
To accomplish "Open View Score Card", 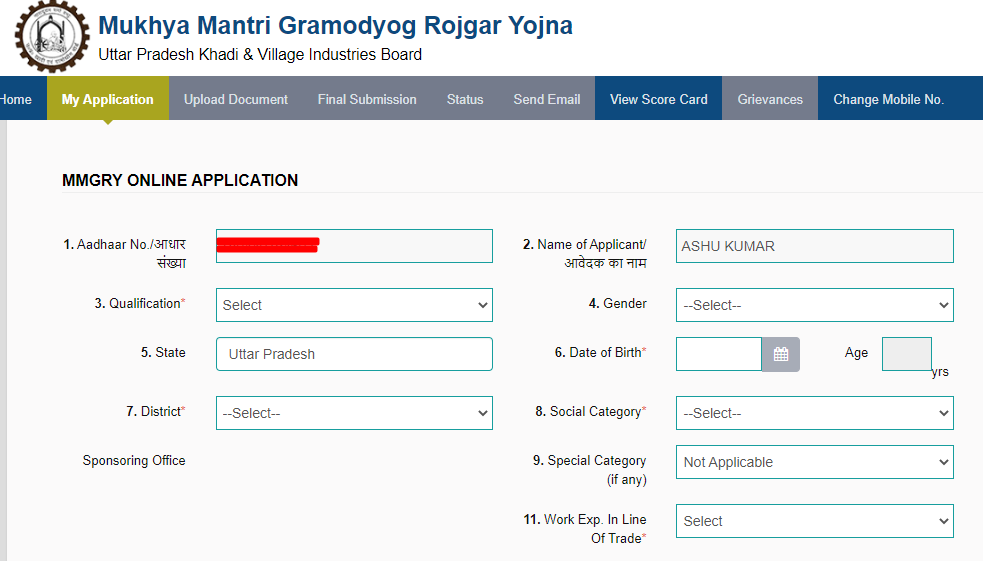I will [x=658, y=98].
